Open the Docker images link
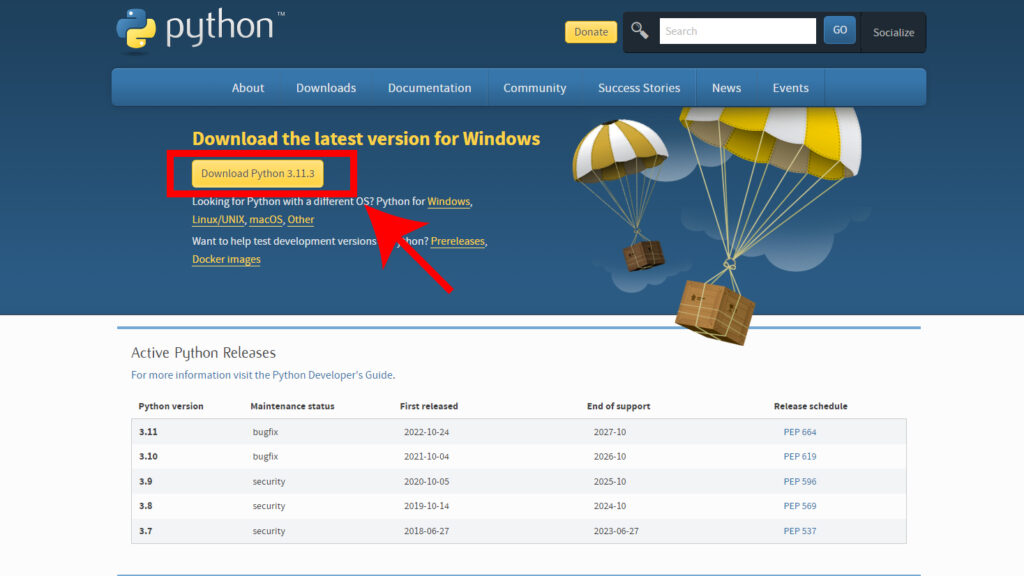The width and height of the screenshot is (1024, 576). click(x=226, y=259)
